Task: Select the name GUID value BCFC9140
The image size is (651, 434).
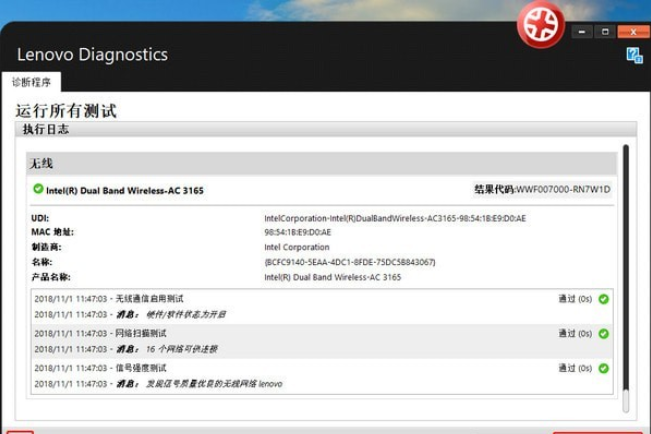Action: click(x=350, y=262)
